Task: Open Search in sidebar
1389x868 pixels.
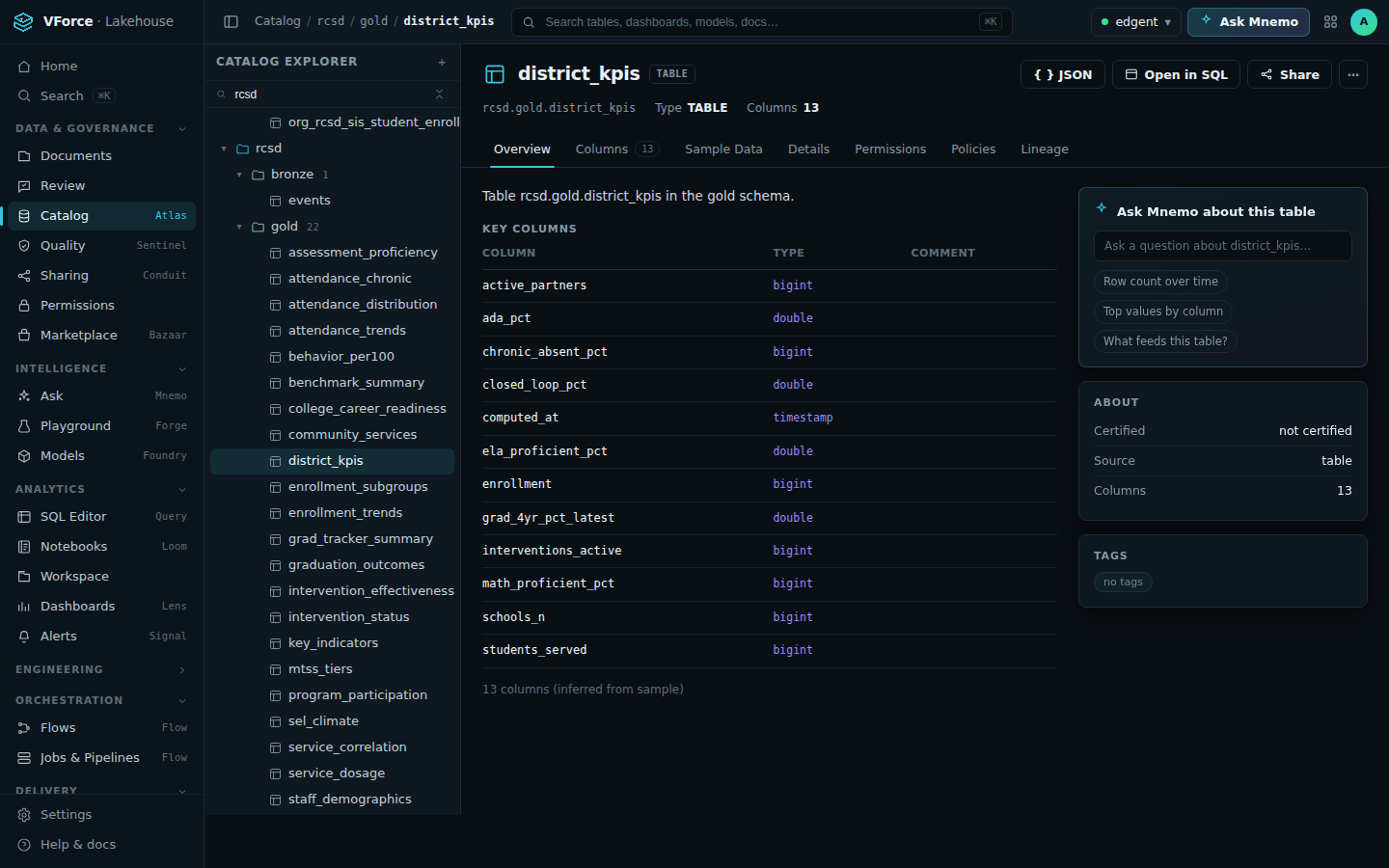Action: pos(102,95)
